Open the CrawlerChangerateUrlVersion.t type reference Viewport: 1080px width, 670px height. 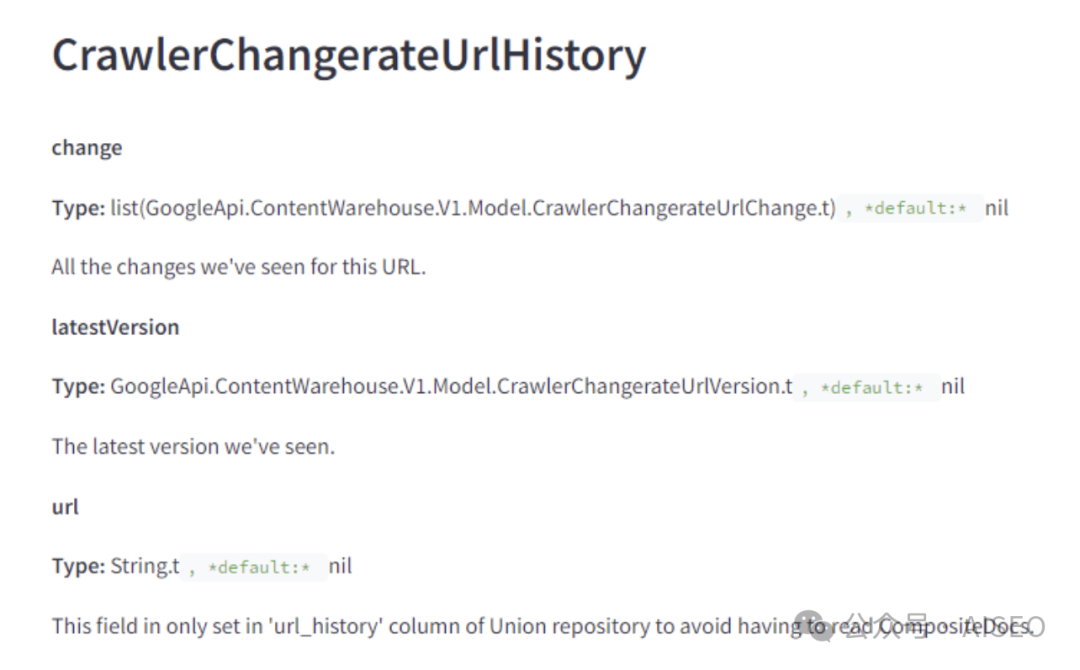click(451, 387)
